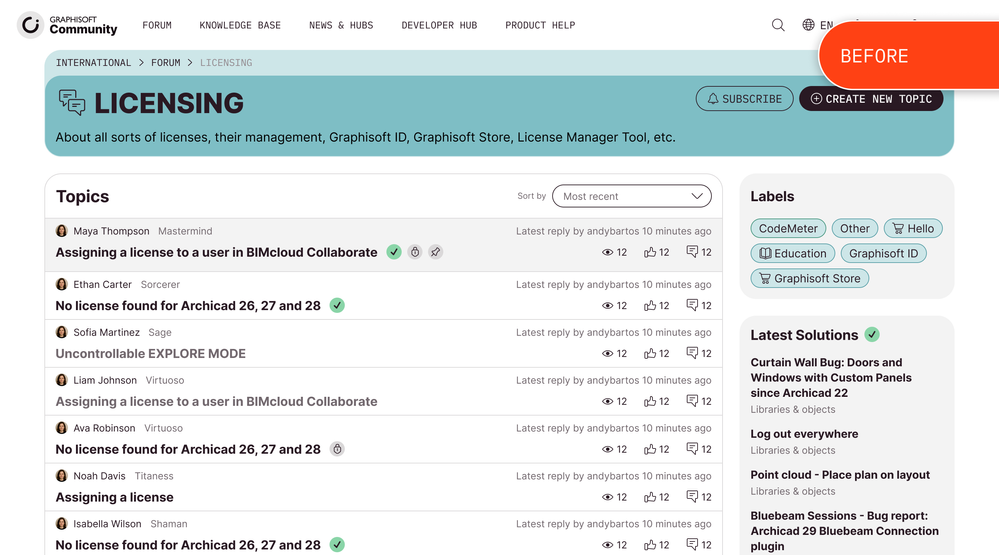Open the Product Help menu

point(540,25)
